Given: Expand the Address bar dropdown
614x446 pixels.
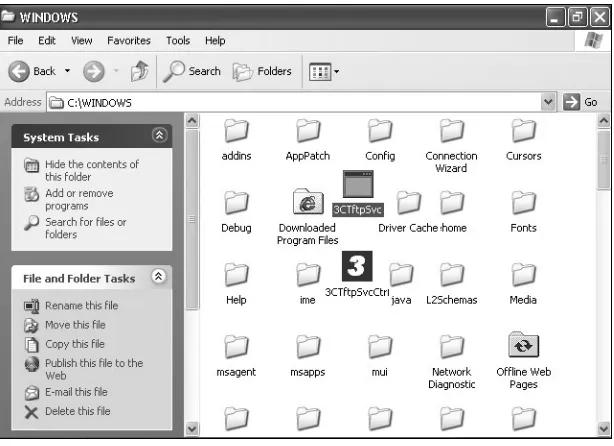Looking at the screenshot, I should coord(548,102).
